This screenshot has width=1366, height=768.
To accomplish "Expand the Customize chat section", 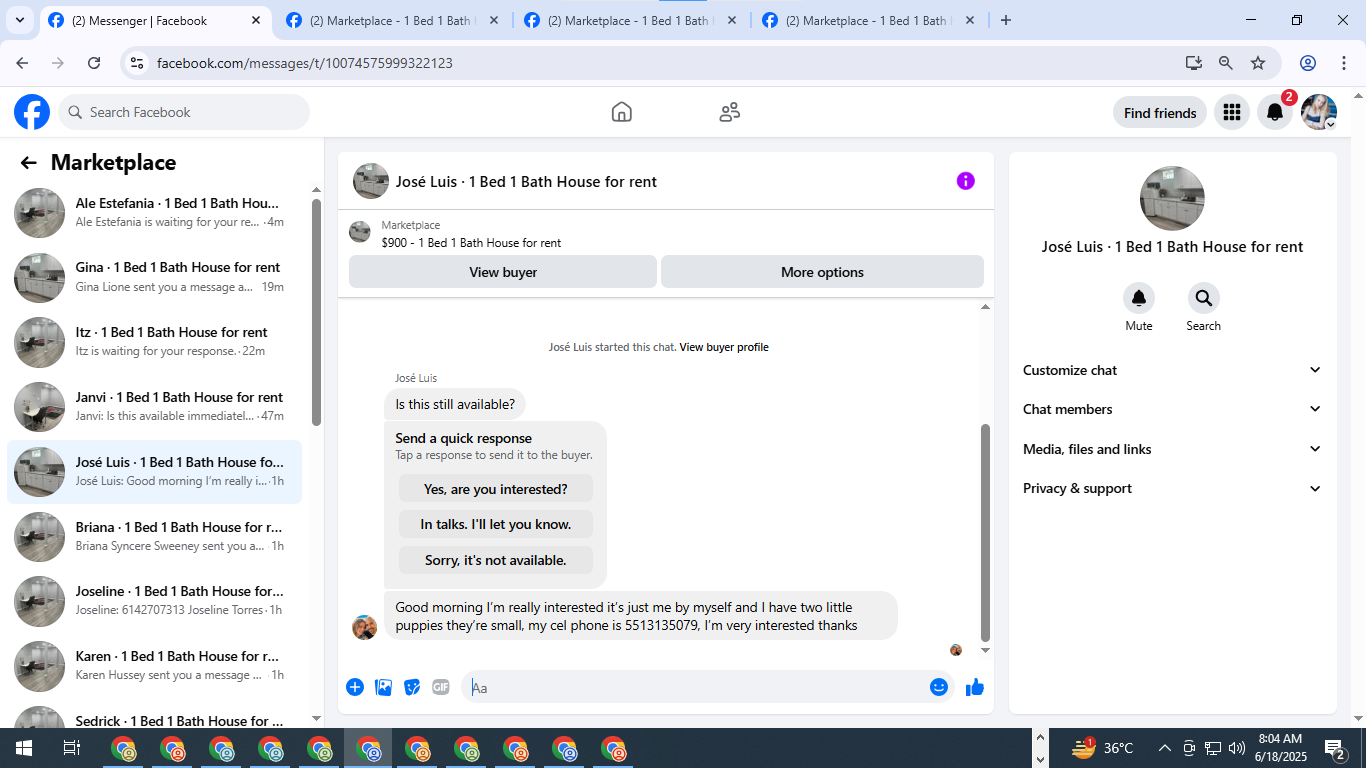I will [1172, 370].
